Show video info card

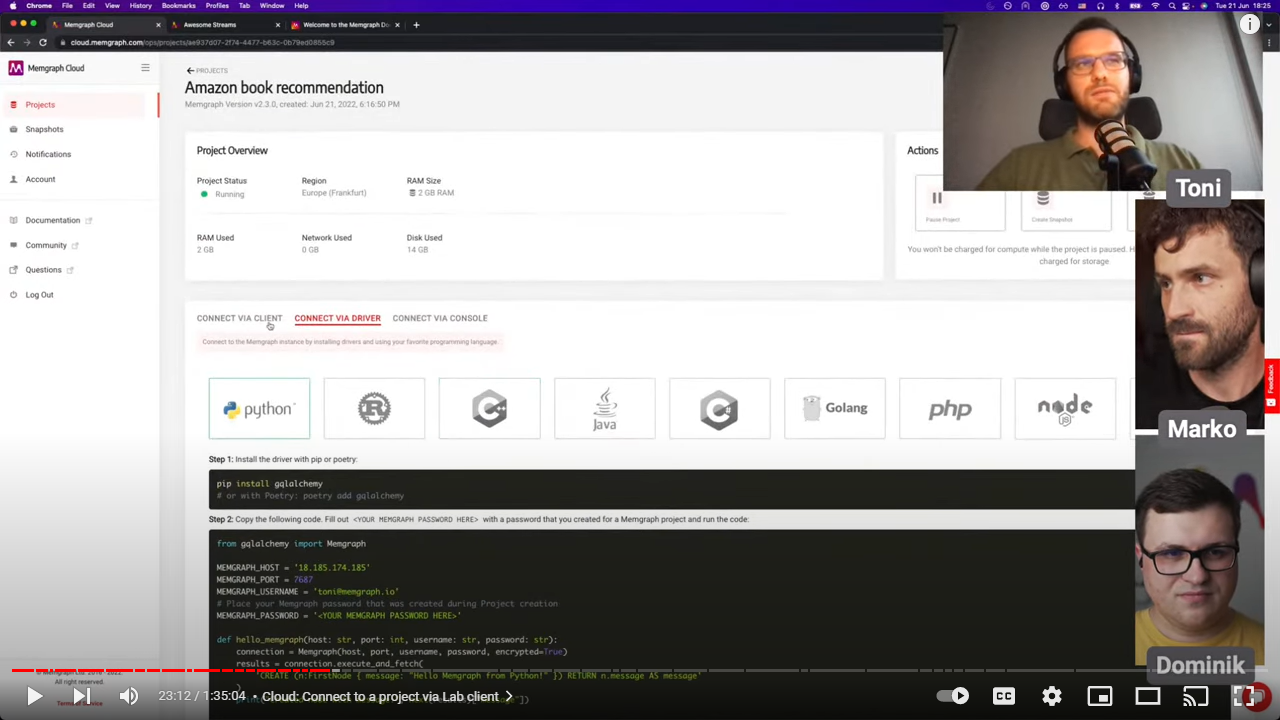pos(1250,25)
